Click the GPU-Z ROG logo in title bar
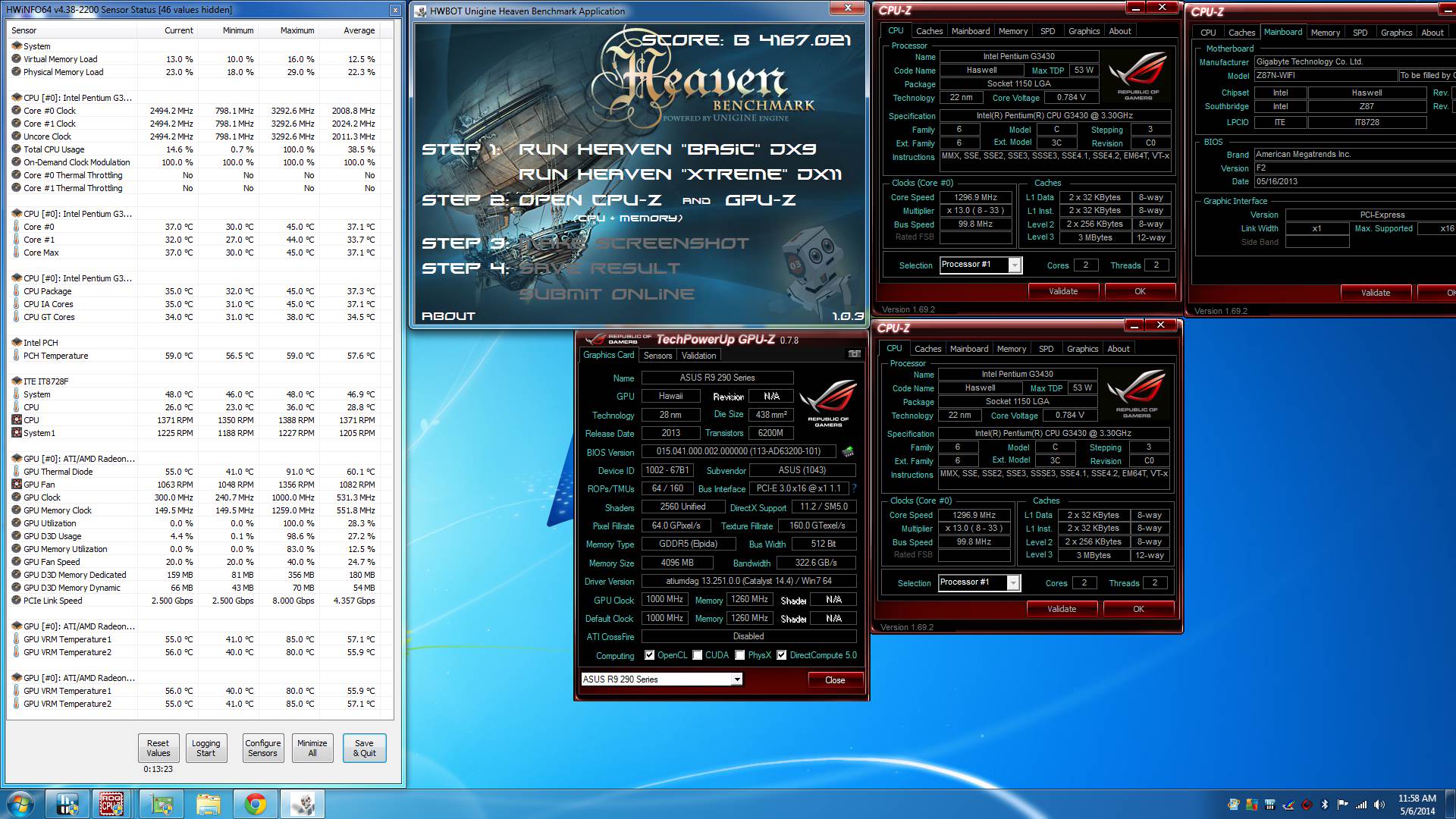The width and height of the screenshot is (1456, 819). 619,339
